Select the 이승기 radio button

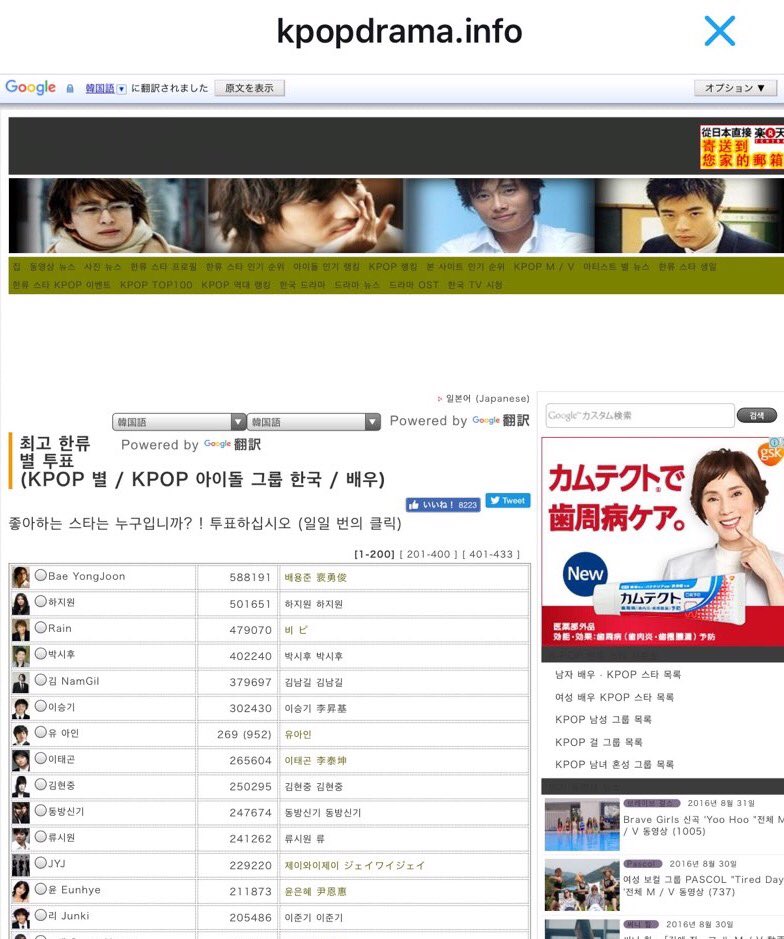(x=41, y=705)
